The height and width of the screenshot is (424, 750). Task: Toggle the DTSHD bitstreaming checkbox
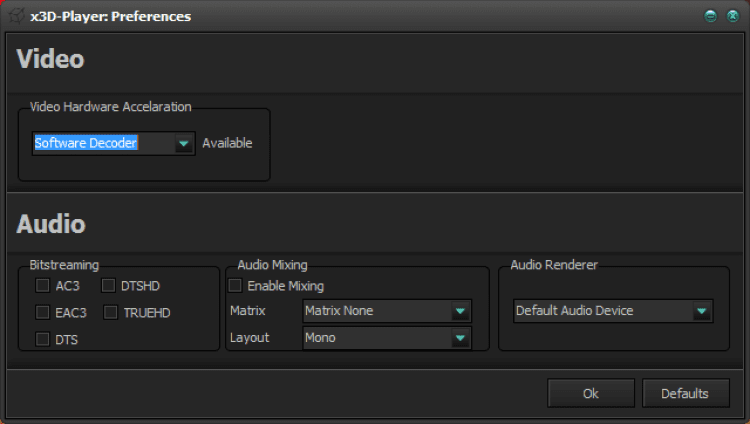click(x=108, y=286)
